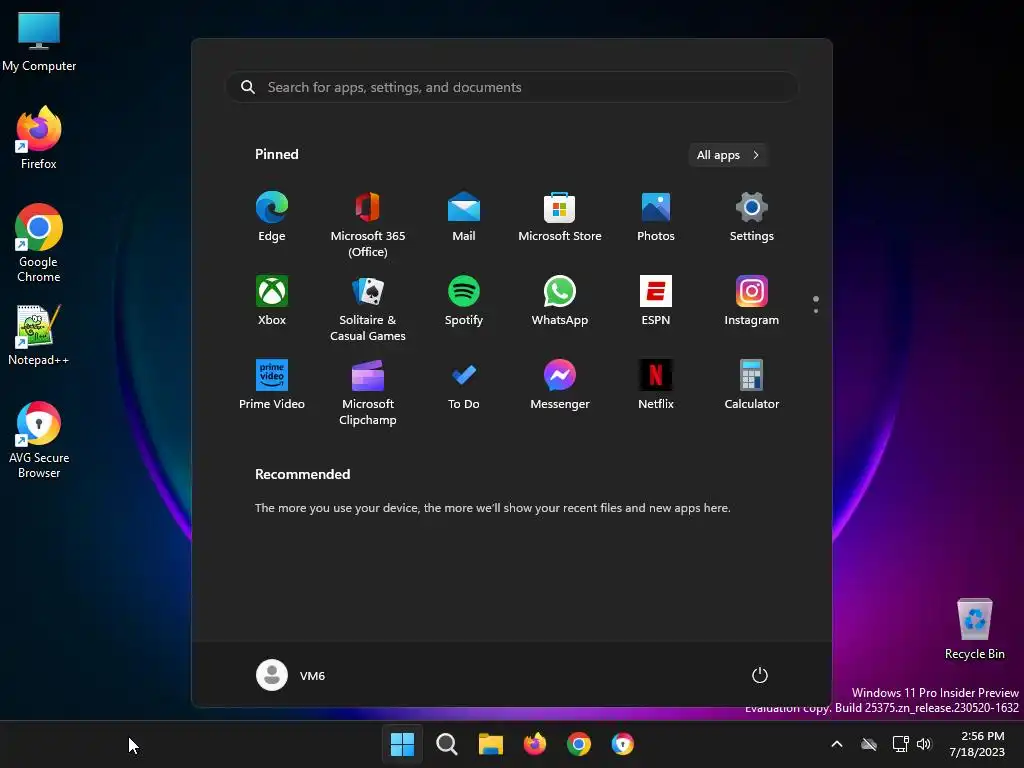Screen dimensions: 1024x768
Task: Open Messenger
Action: (x=560, y=385)
